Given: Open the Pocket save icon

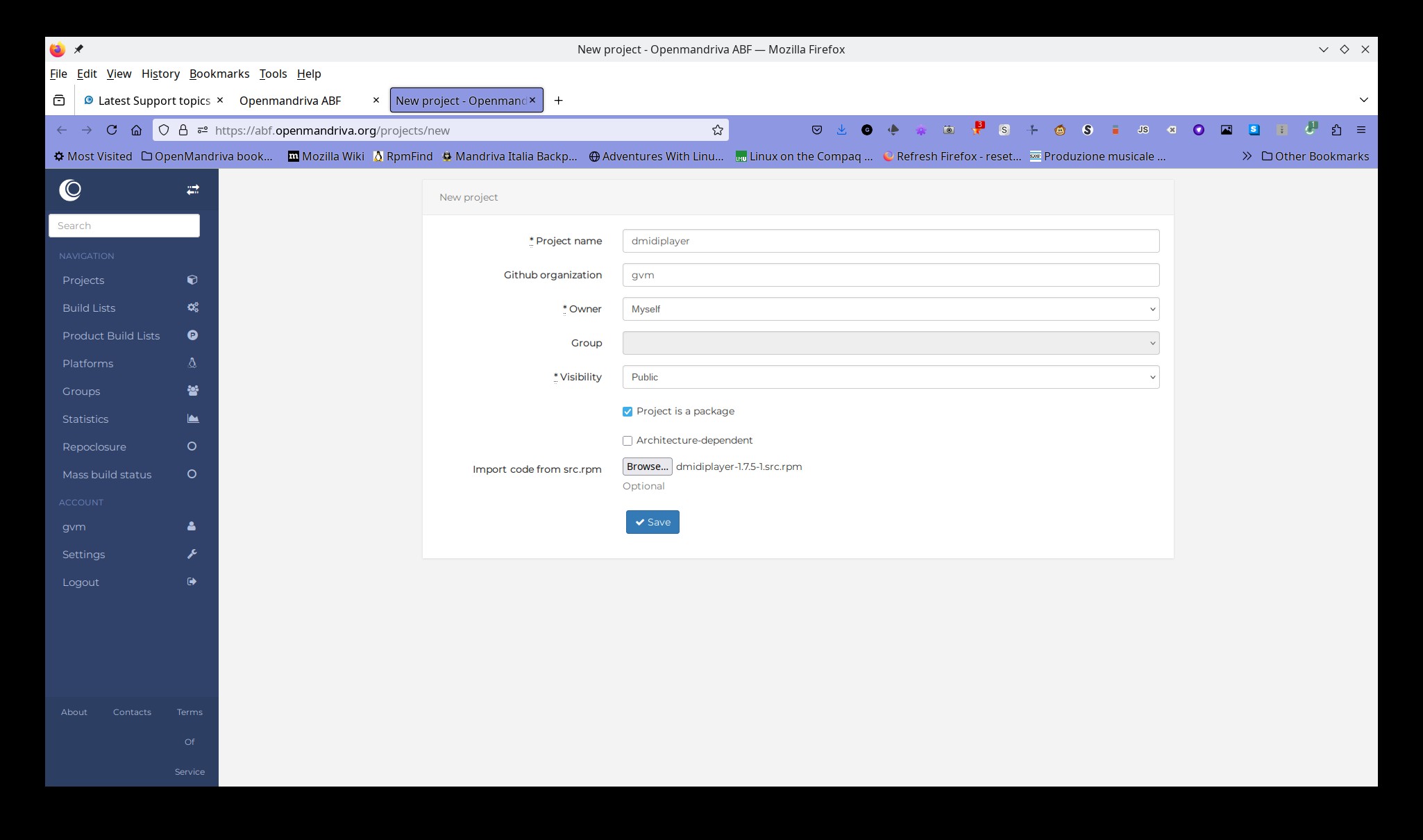Looking at the screenshot, I should [817, 130].
